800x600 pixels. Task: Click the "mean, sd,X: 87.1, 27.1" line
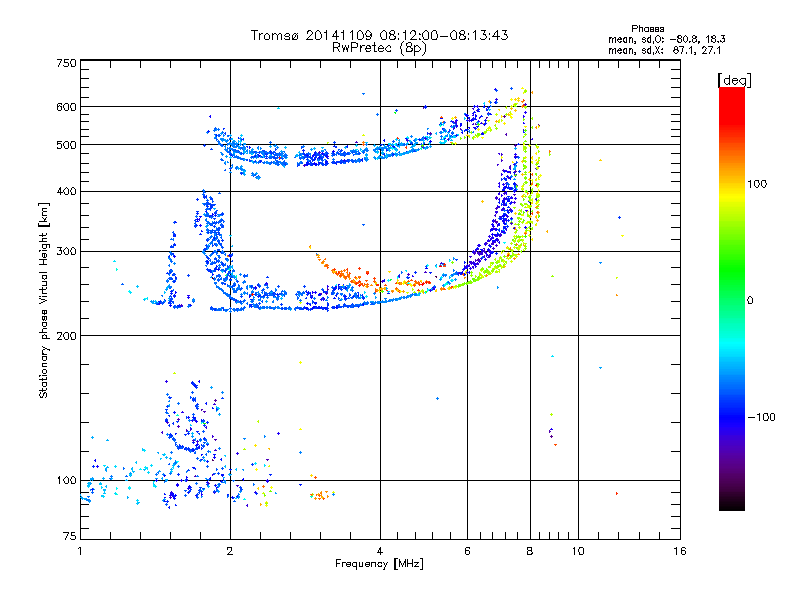[x=665, y=50]
